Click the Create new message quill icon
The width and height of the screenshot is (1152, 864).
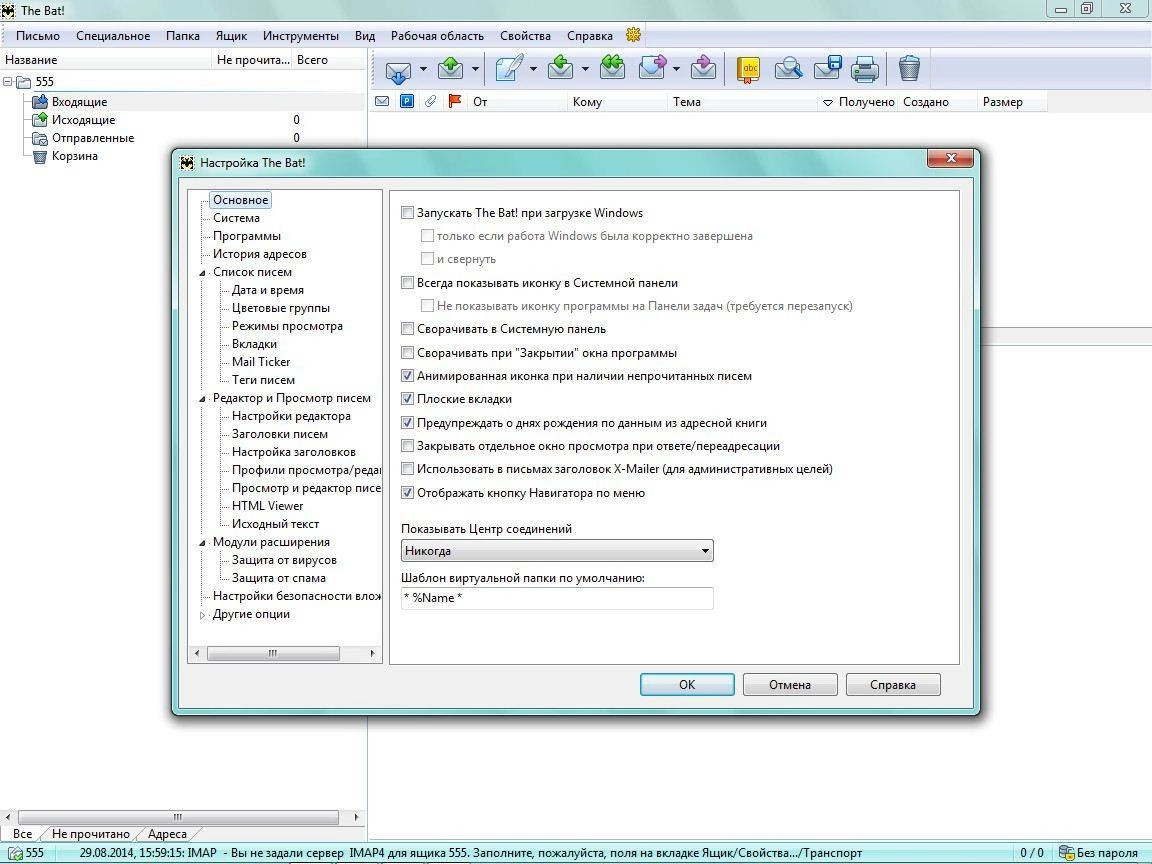point(509,69)
